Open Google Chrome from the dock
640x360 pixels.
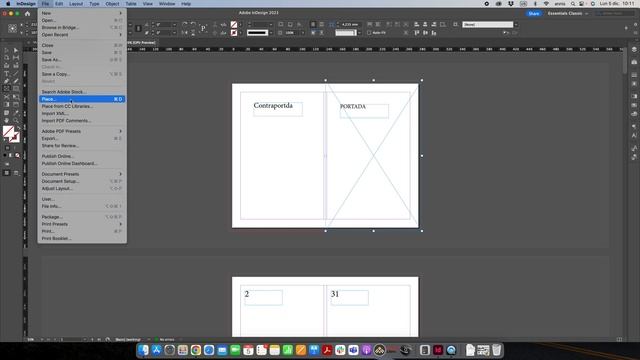coord(196,350)
